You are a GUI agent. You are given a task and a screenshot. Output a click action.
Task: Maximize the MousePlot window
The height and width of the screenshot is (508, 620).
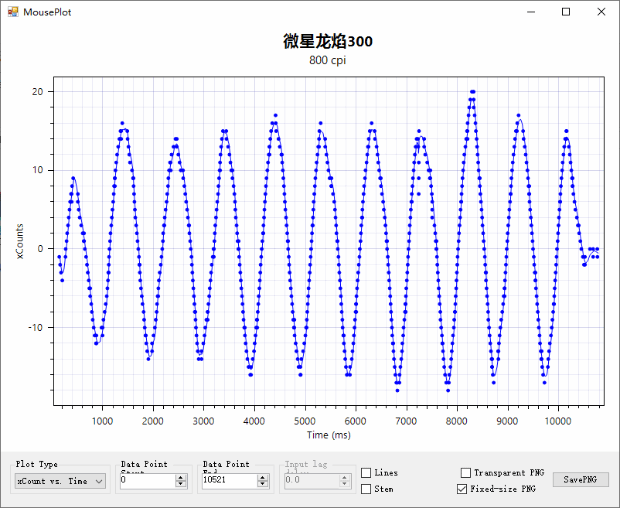(566, 12)
